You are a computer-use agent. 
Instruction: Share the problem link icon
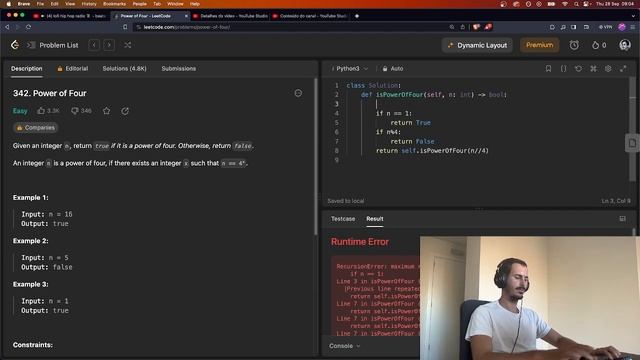tap(125, 111)
